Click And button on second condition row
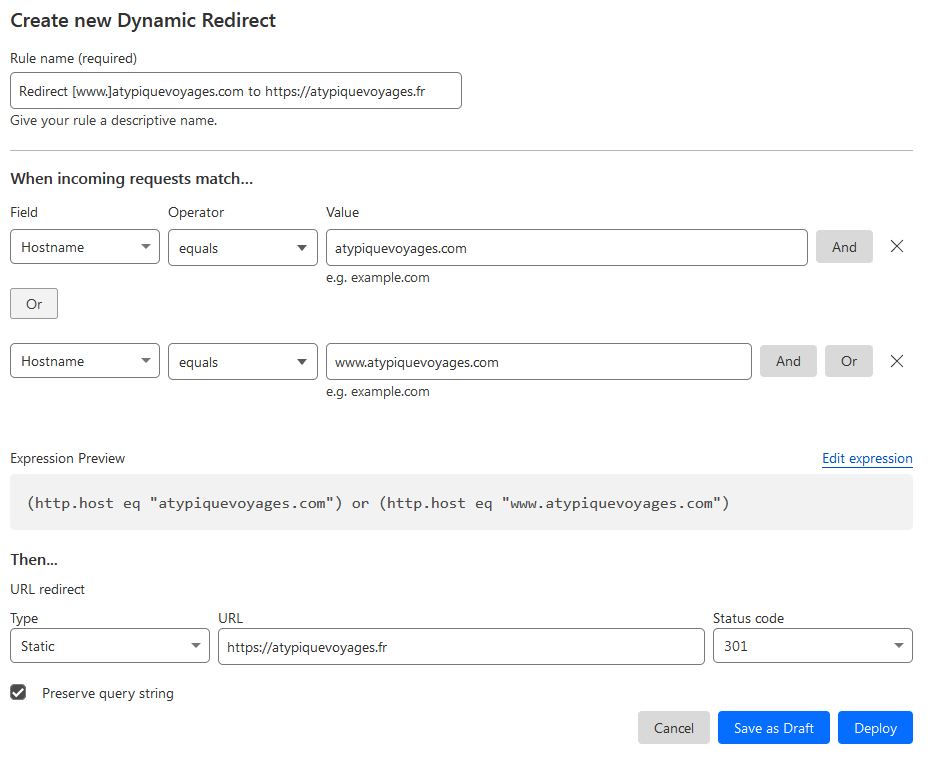Viewport: 932px width, 758px height. click(x=788, y=361)
